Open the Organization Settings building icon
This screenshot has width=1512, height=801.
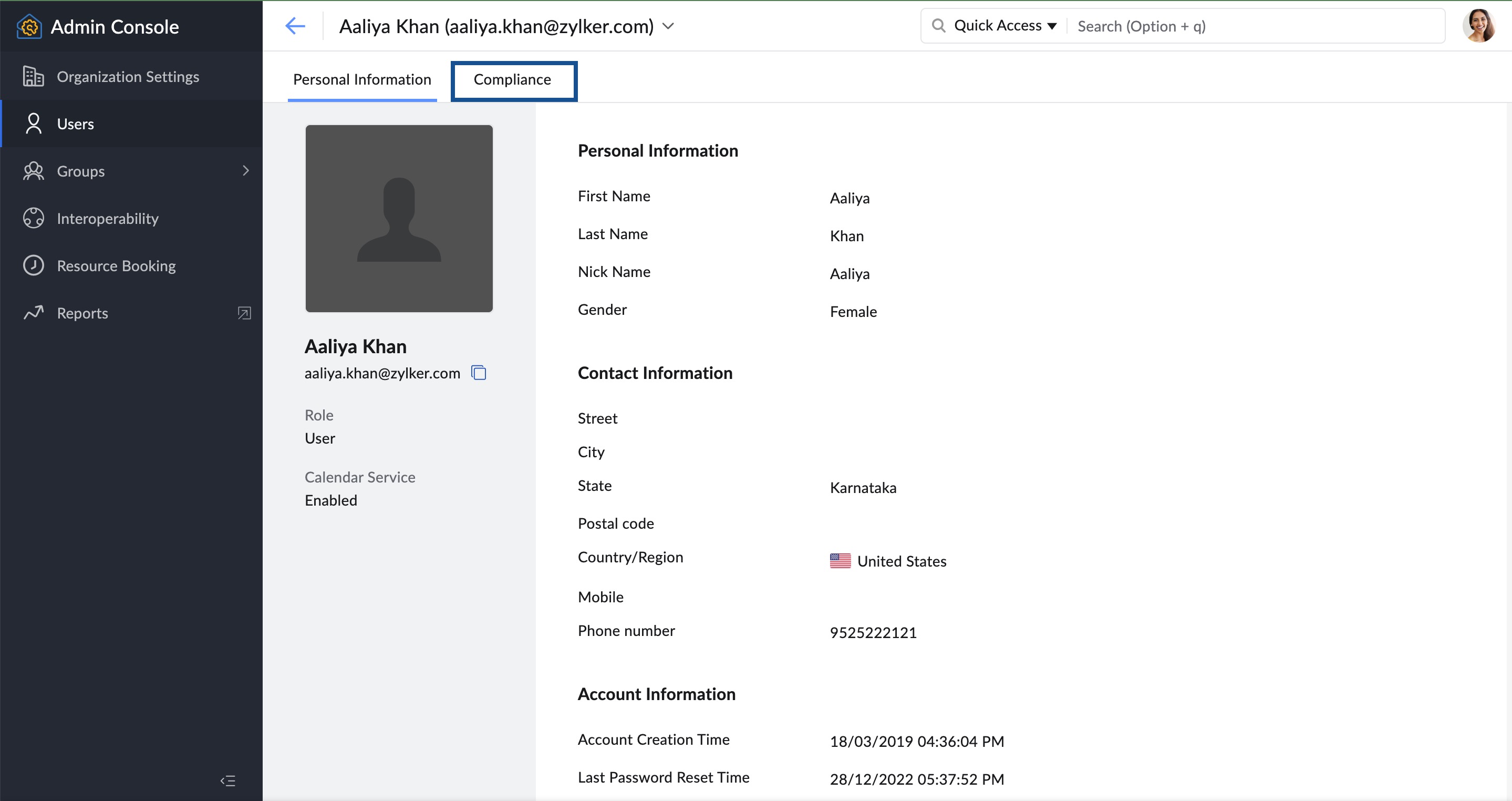click(x=33, y=76)
